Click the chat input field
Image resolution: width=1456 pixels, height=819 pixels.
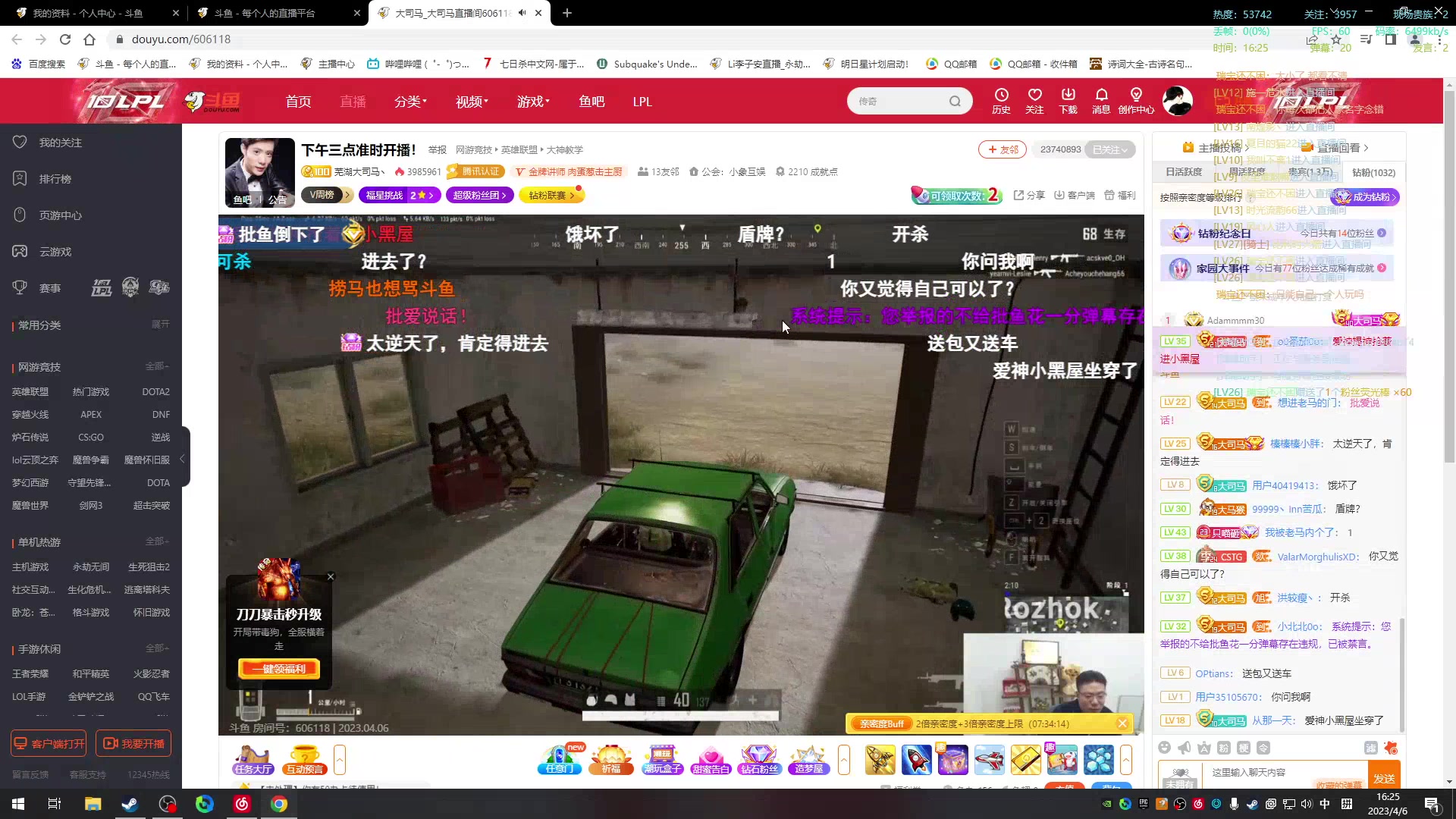coord(1284,773)
